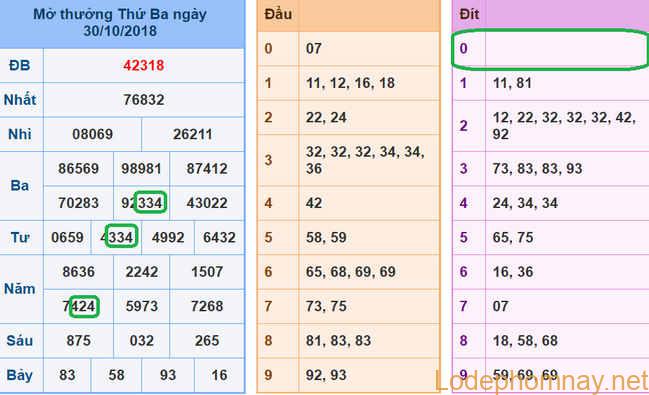Select fourth prize number 4334
649x395 pixels.
point(117,237)
